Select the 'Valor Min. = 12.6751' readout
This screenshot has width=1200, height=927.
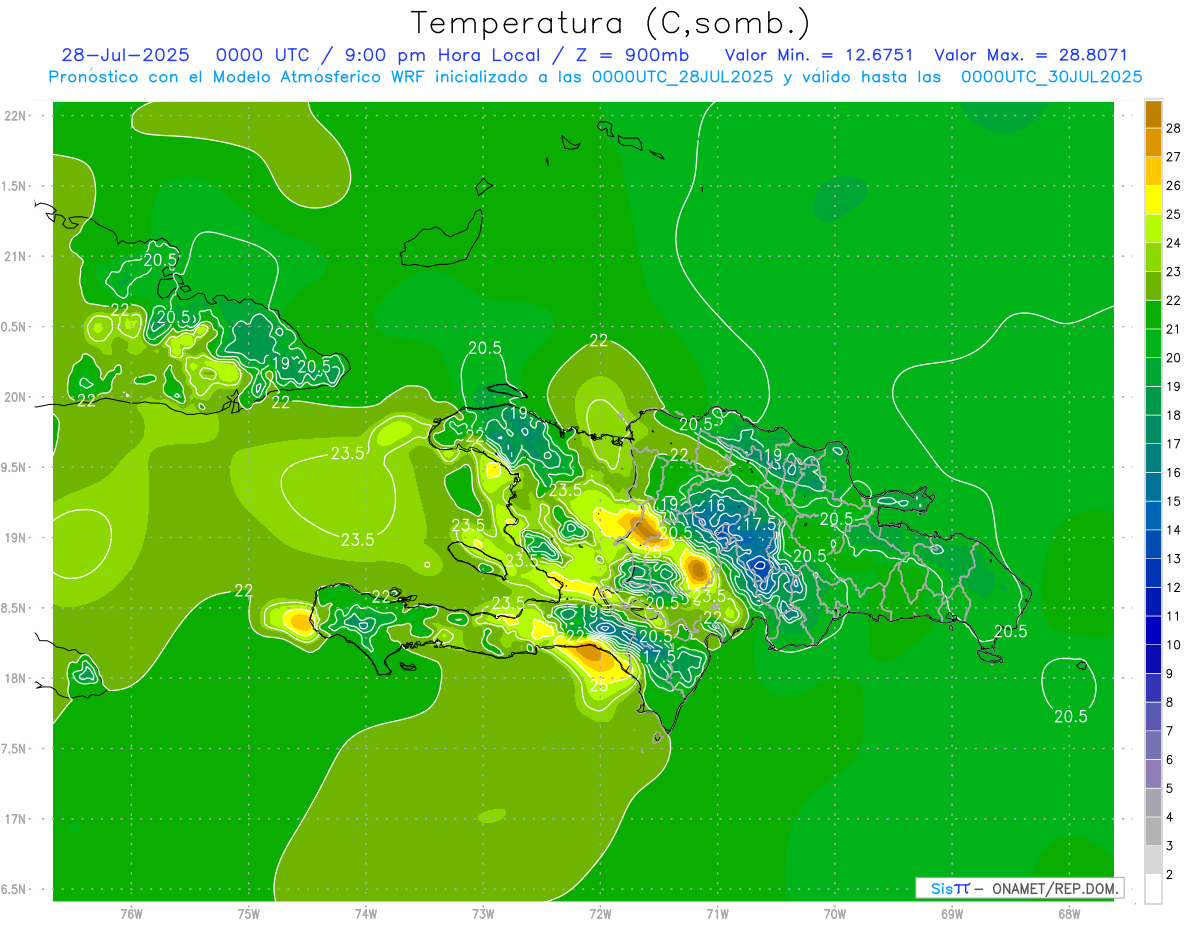[819, 55]
